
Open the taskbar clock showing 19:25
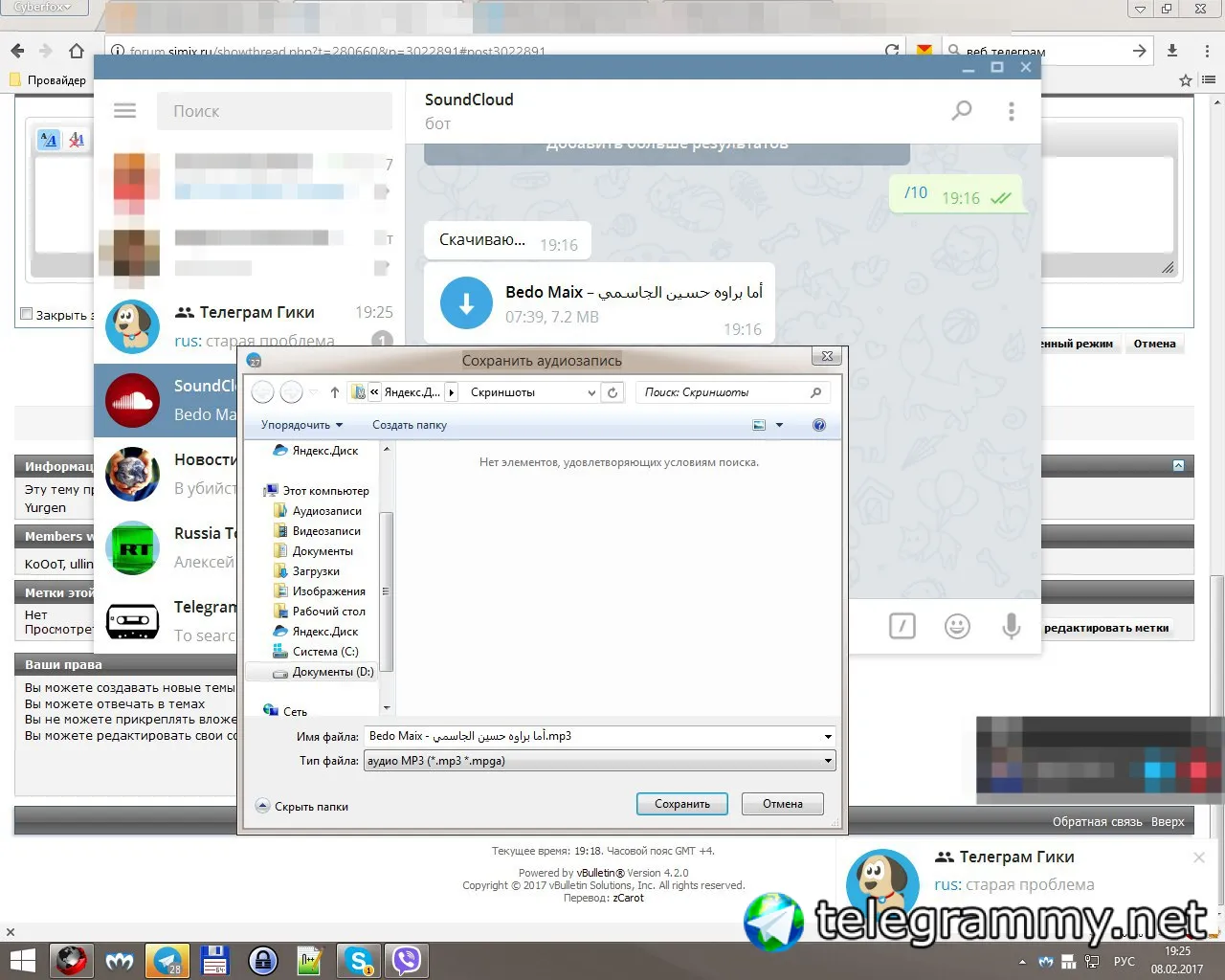[1177, 960]
